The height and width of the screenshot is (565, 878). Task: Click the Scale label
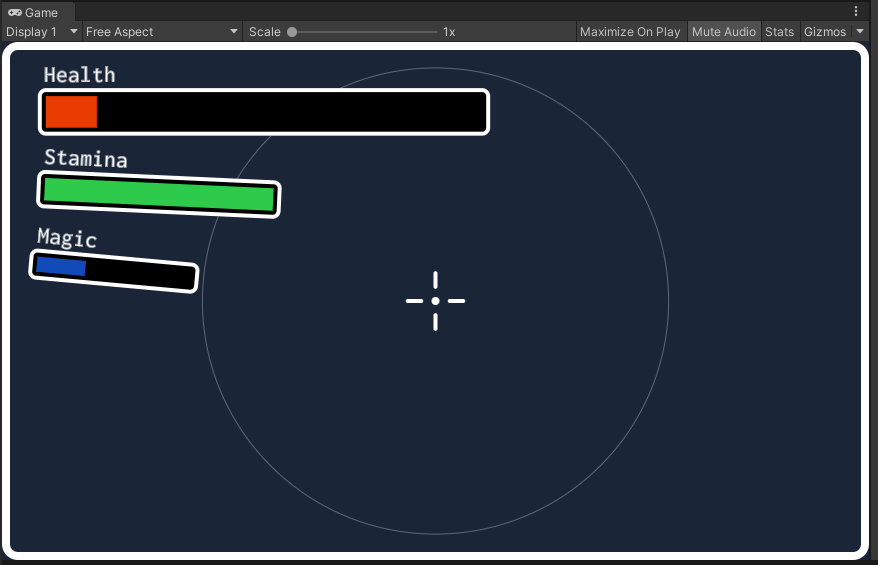[264, 32]
